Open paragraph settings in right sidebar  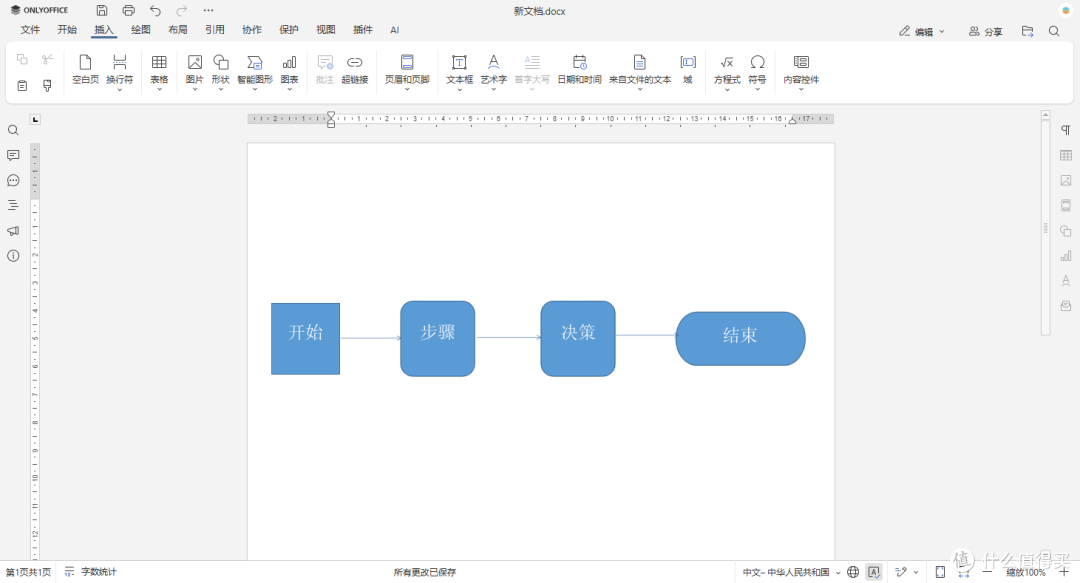pos(1066,130)
